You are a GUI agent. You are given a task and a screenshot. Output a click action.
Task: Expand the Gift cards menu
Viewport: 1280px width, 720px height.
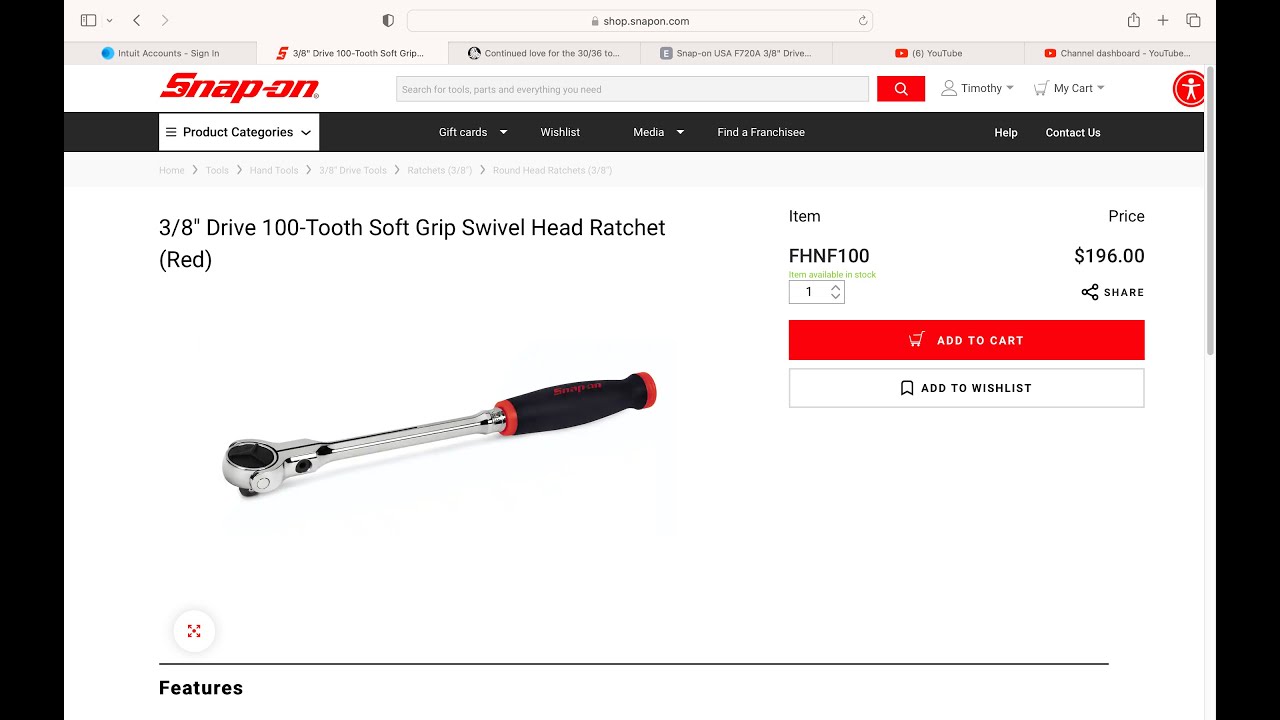[x=473, y=132]
